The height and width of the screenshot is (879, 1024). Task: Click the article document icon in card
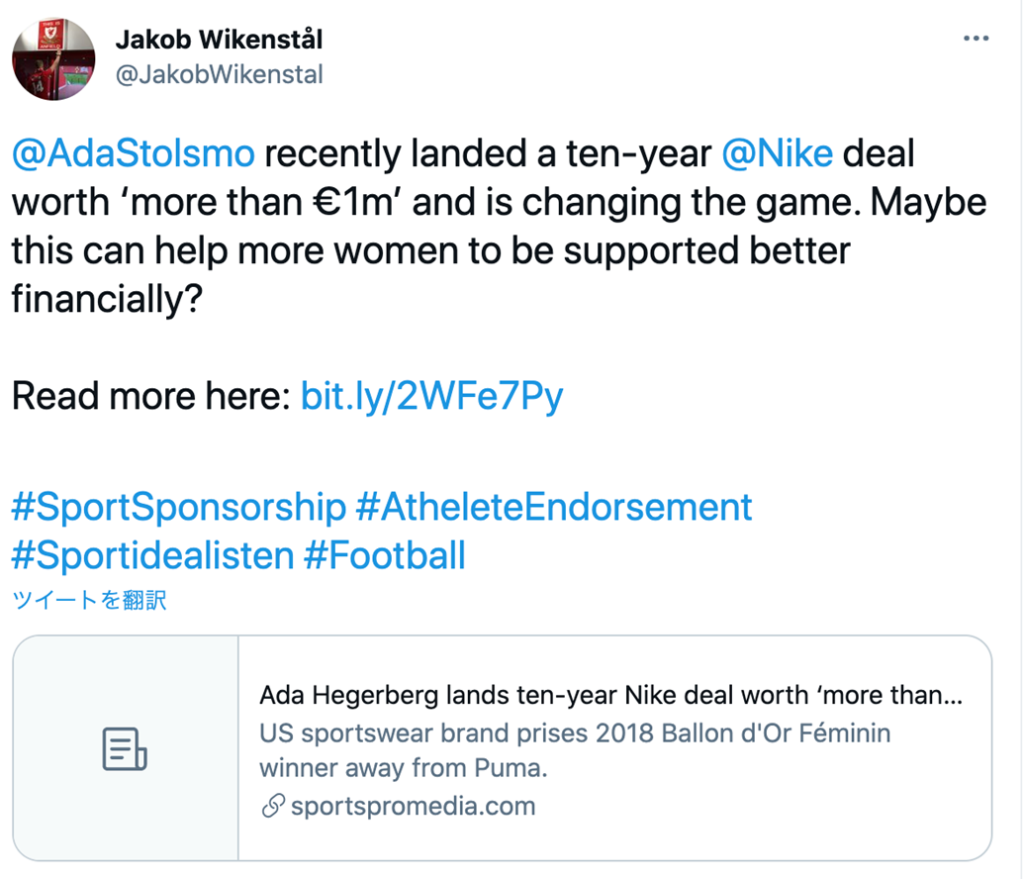pyautogui.click(x=125, y=748)
